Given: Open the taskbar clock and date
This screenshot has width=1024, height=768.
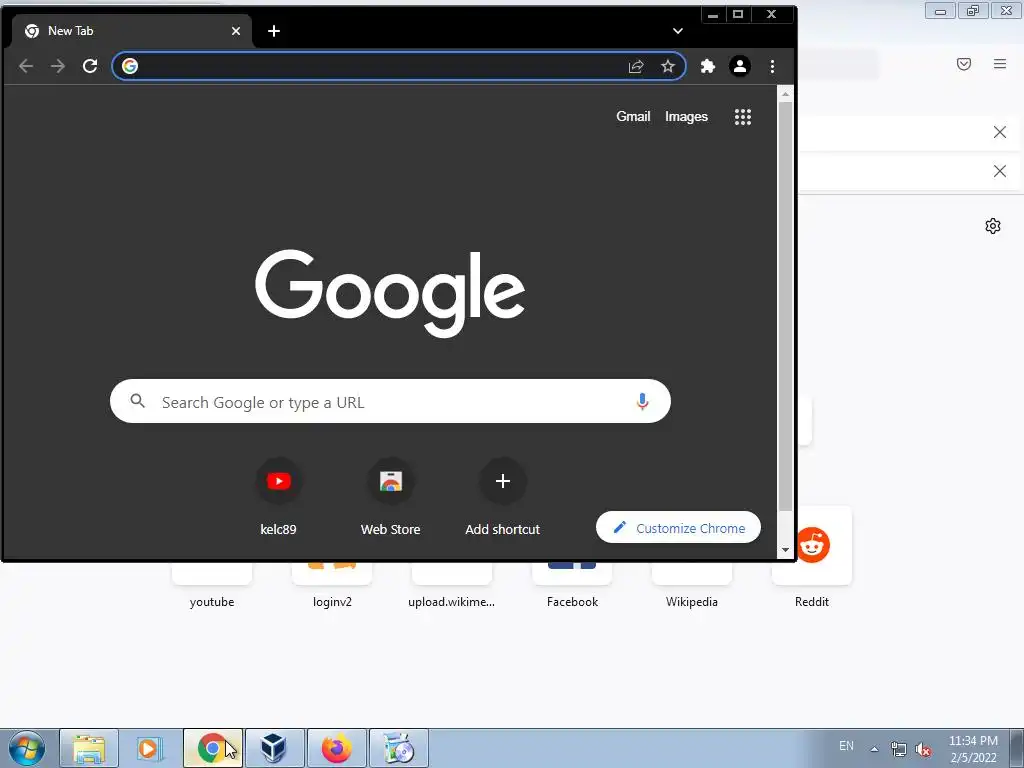Looking at the screenshot, I should pyautogui.click(x=973, y=749).
